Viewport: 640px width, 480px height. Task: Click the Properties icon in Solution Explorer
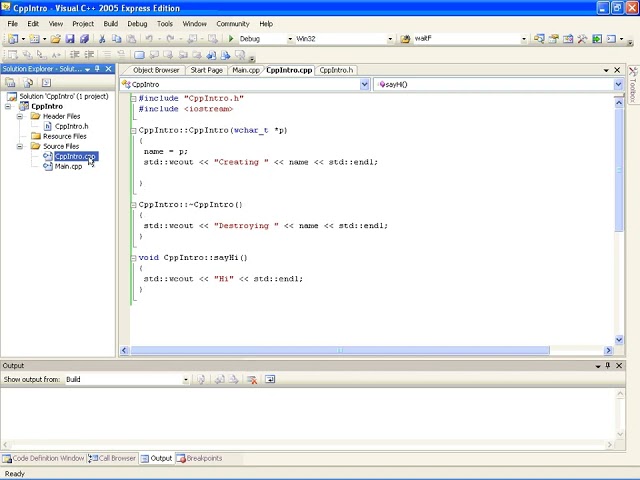(10, 83)
